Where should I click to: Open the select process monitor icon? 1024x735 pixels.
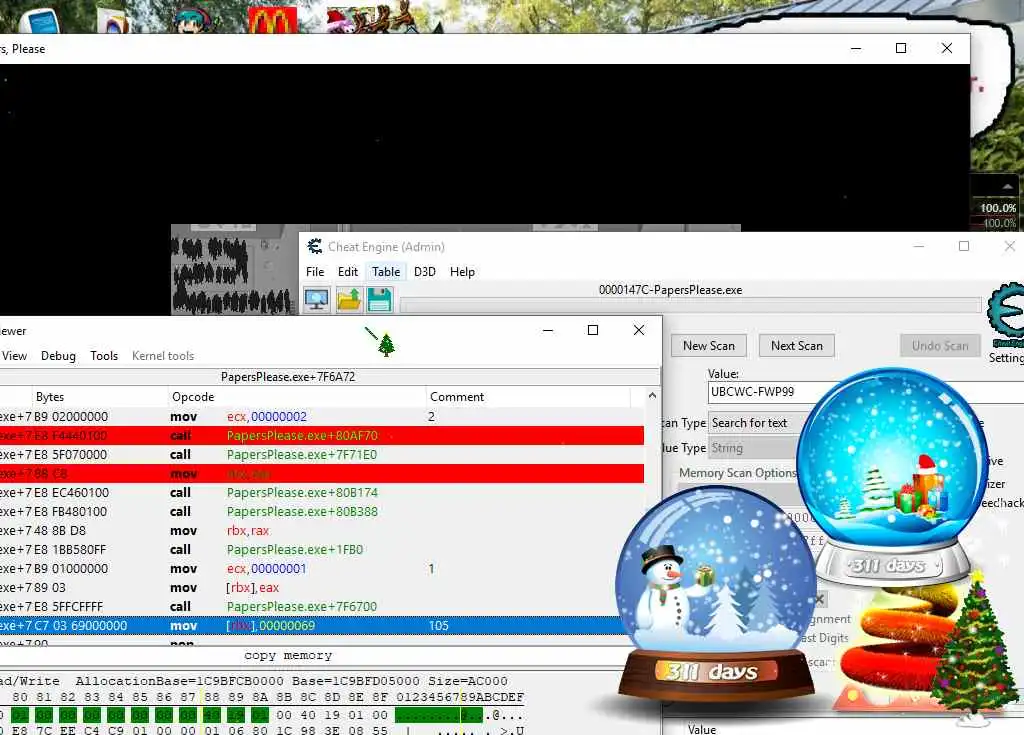click(x=317, y=300)
